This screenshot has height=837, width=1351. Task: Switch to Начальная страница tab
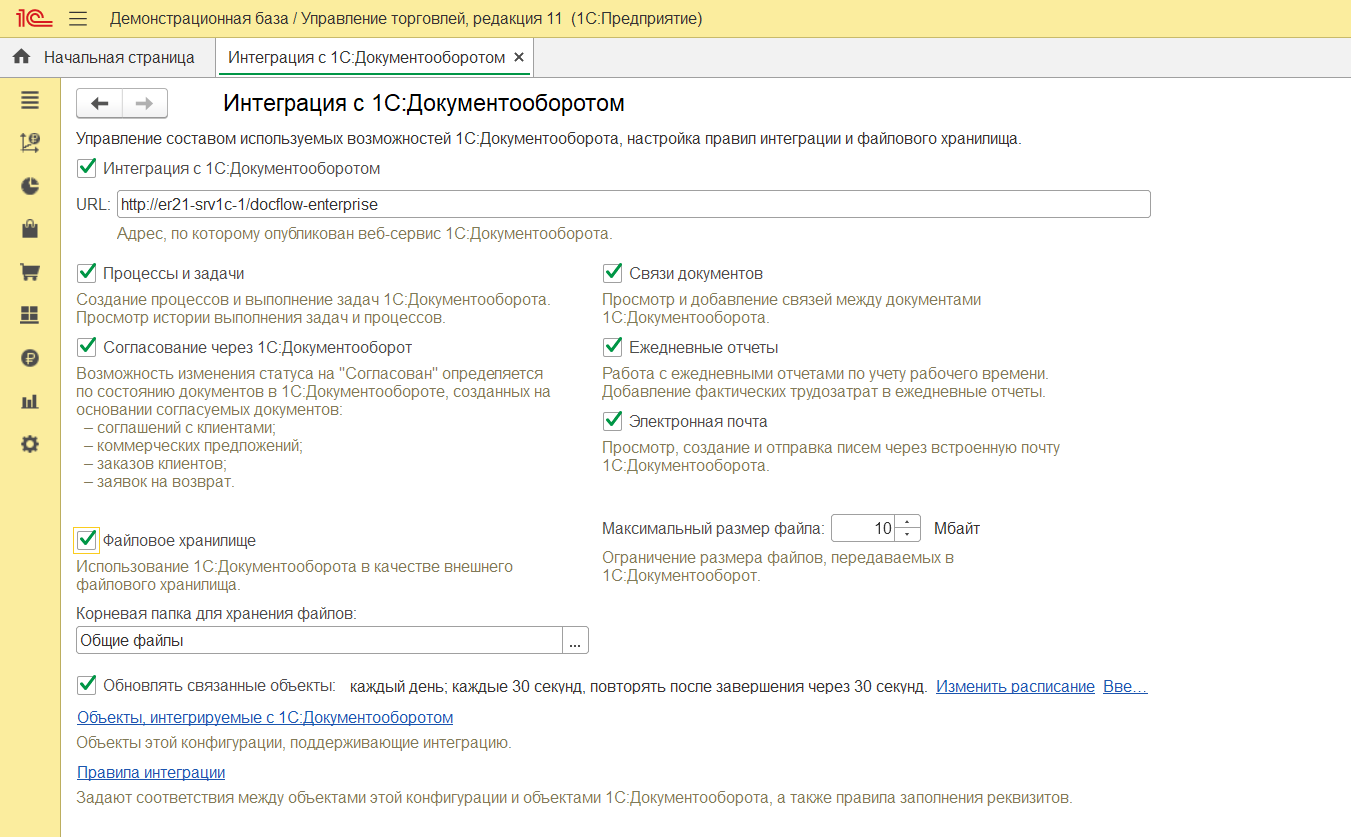pyautogui.click(x=108, y=58)
